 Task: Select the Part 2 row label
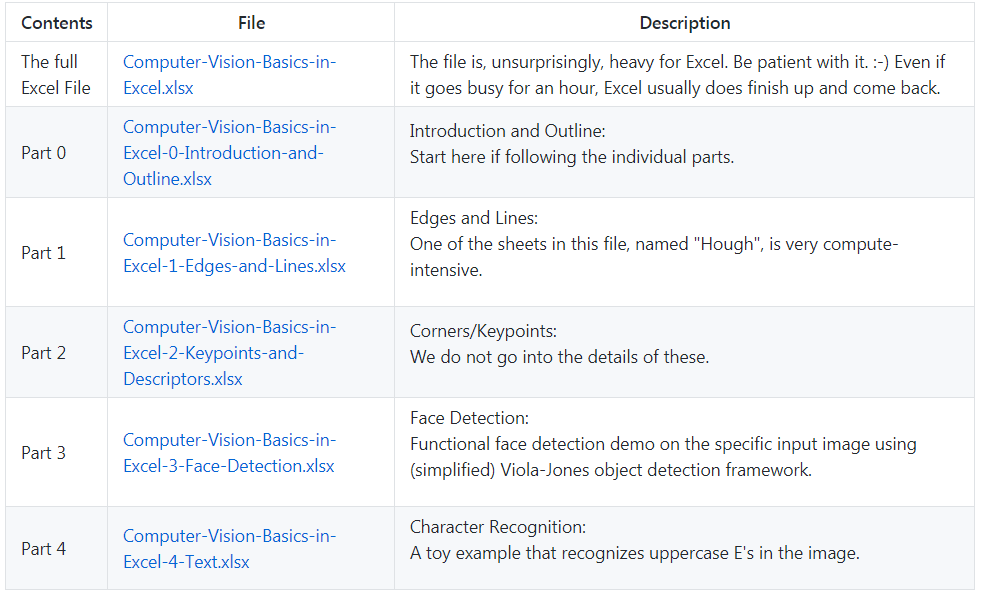click(x=44, y=353)
